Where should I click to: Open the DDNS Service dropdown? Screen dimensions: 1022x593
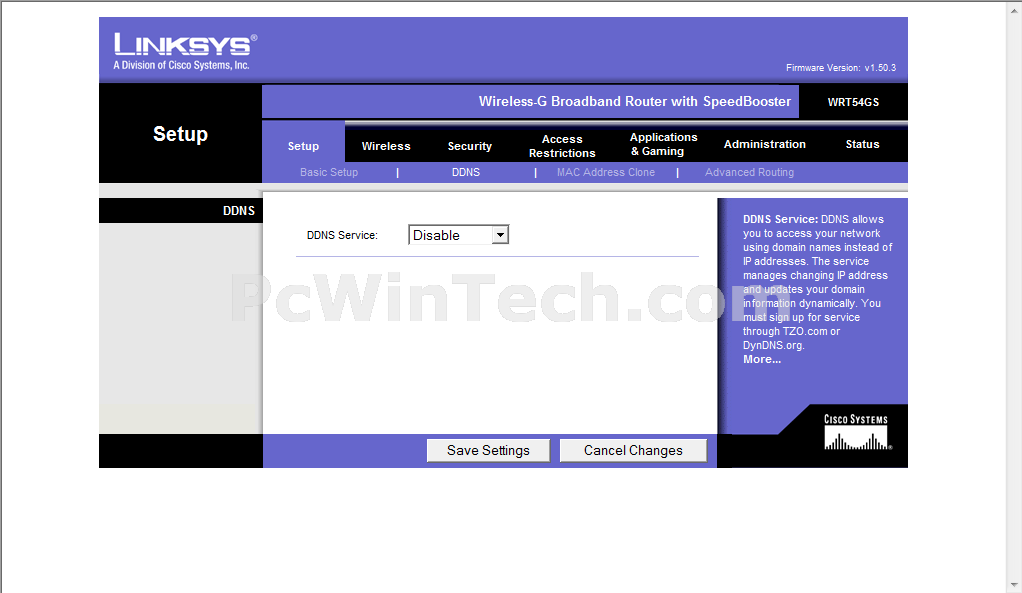(x=458, y=235)
